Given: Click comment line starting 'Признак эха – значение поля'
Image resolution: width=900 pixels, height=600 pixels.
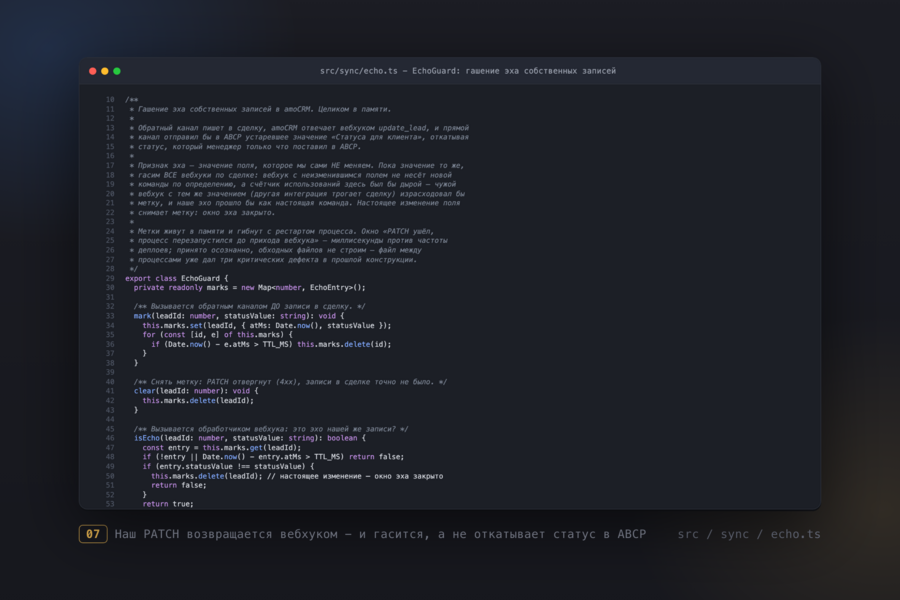Looking at the screenshot, I should [x=297, y=165].
